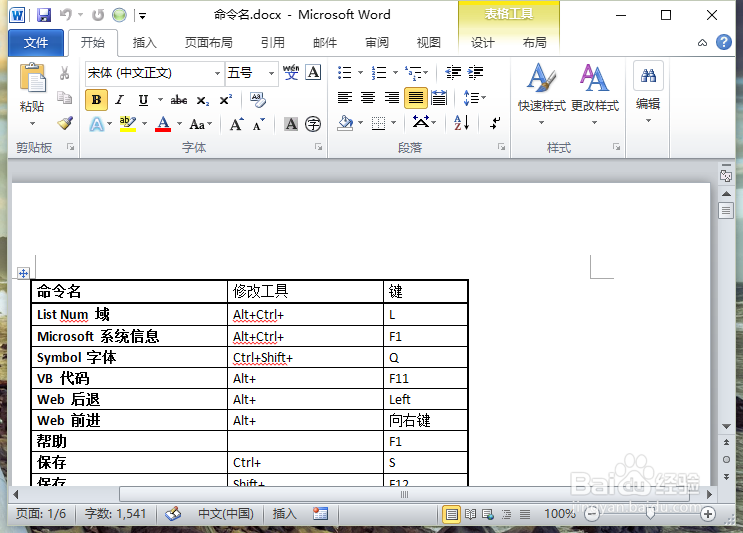Open font color dropdown arrow
The width and height of the screenshot is (743, 533).
click(180, 124)
